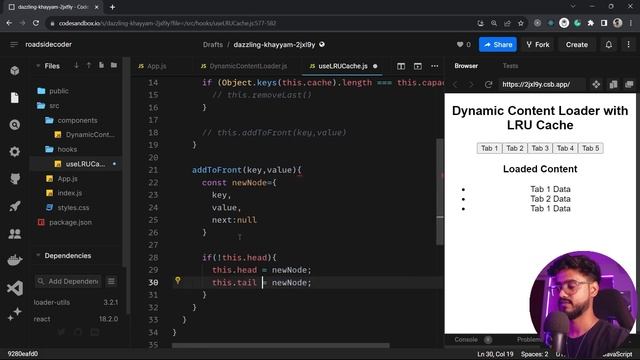Switch to the Tests tab

(x=510, y=66)
